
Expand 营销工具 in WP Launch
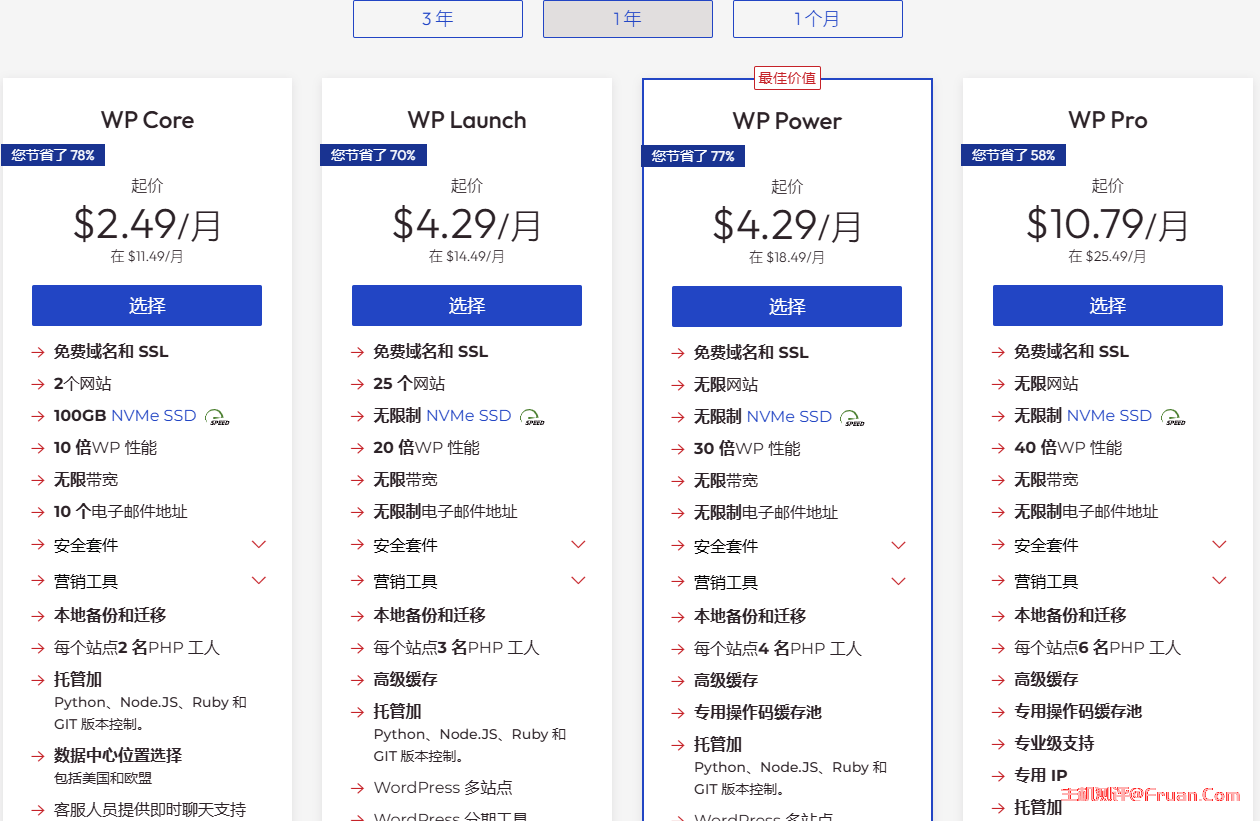tap(578, 581)
